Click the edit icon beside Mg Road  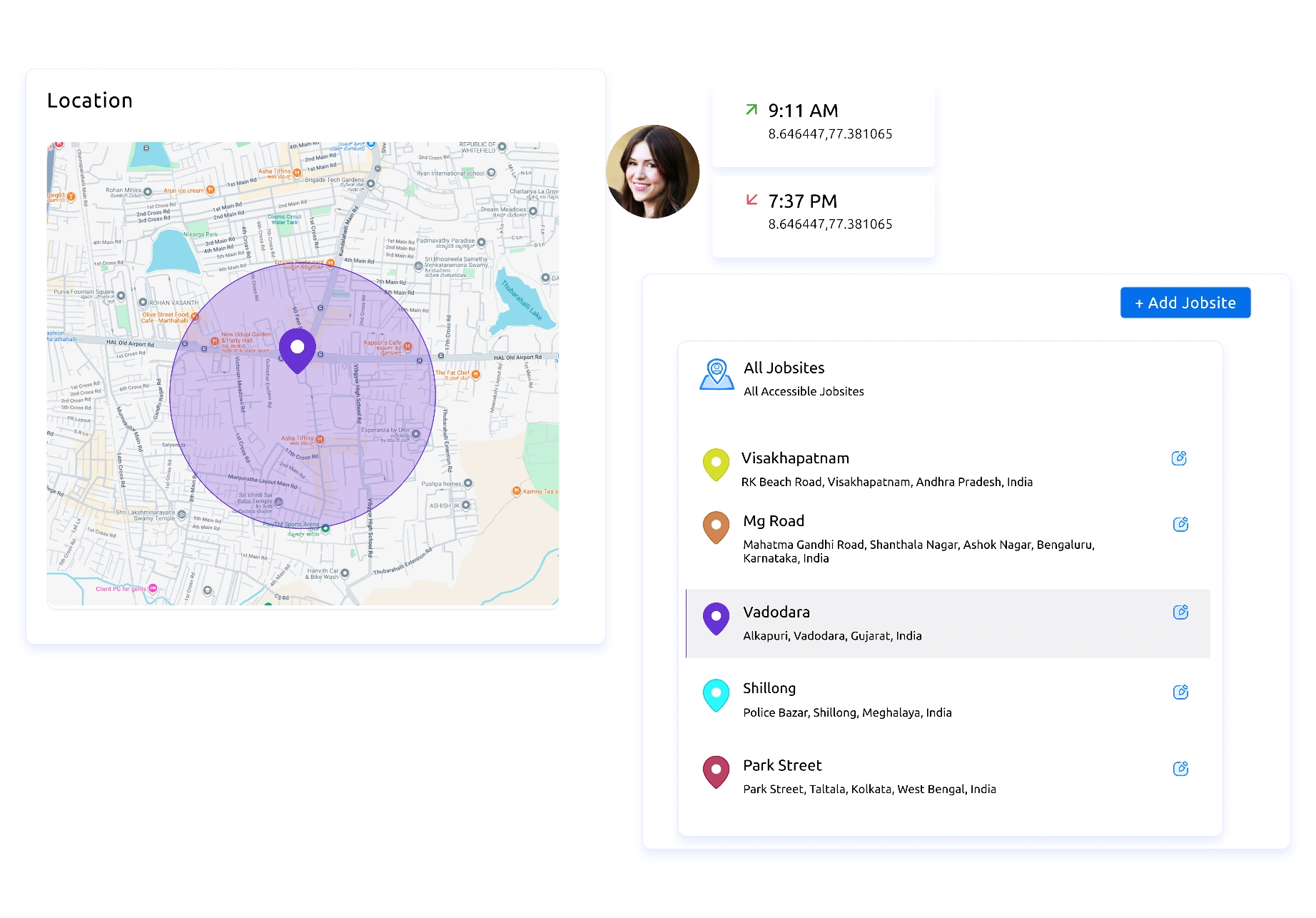[x=1181, y=525]
